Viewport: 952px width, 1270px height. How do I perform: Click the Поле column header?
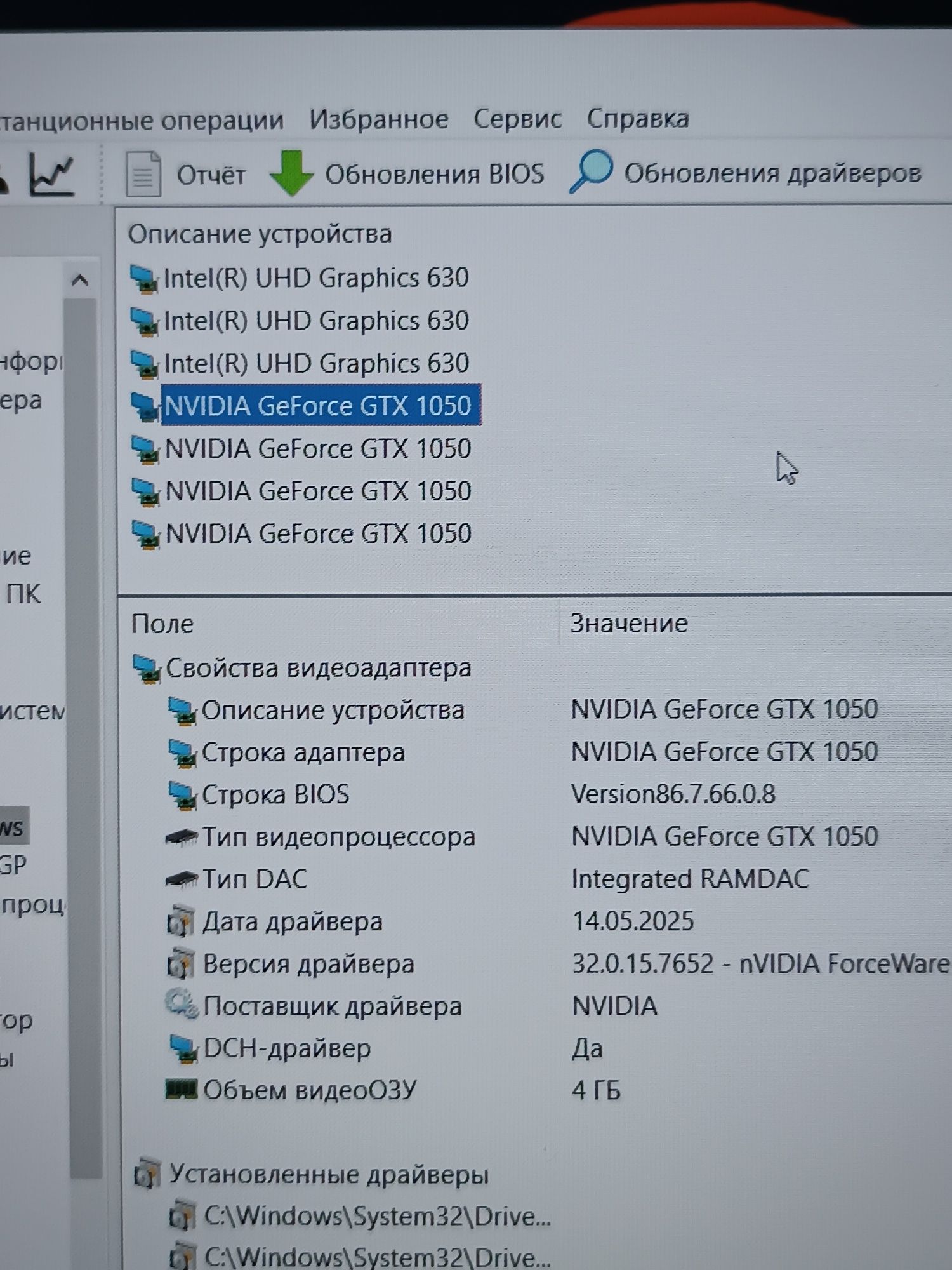tap(162, 624)
